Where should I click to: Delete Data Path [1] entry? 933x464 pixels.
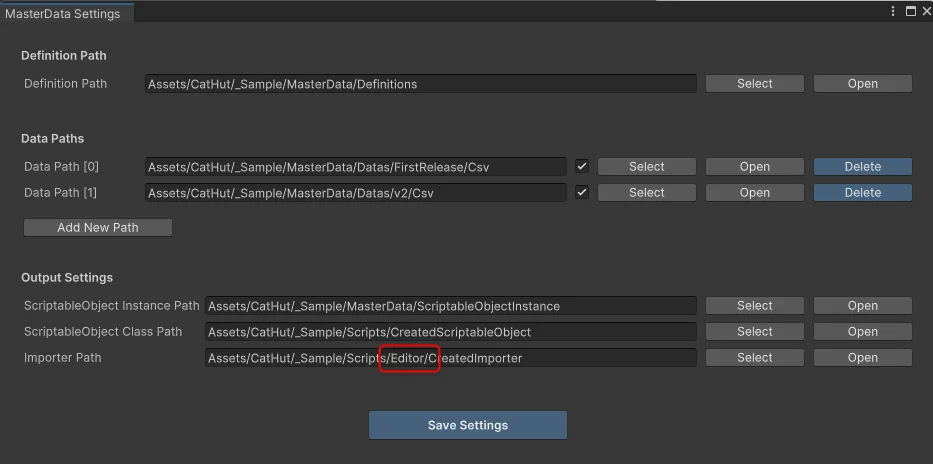coord(862,193)
